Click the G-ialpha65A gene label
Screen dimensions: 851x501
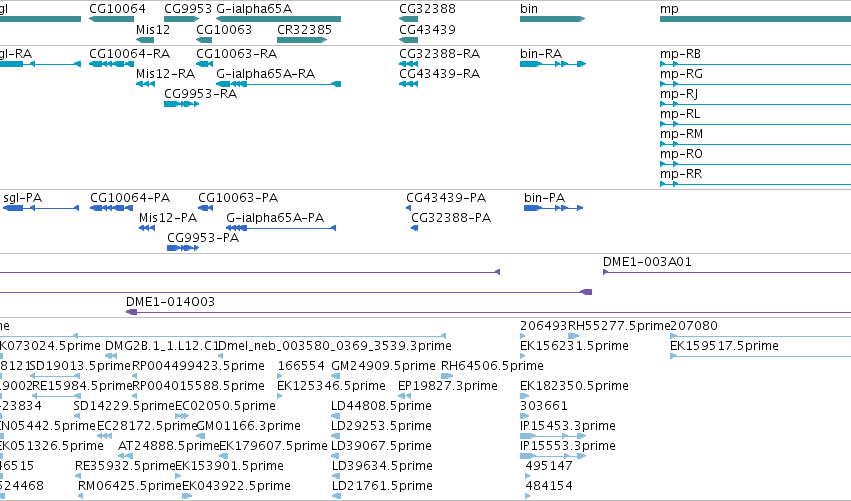(254, 9)
